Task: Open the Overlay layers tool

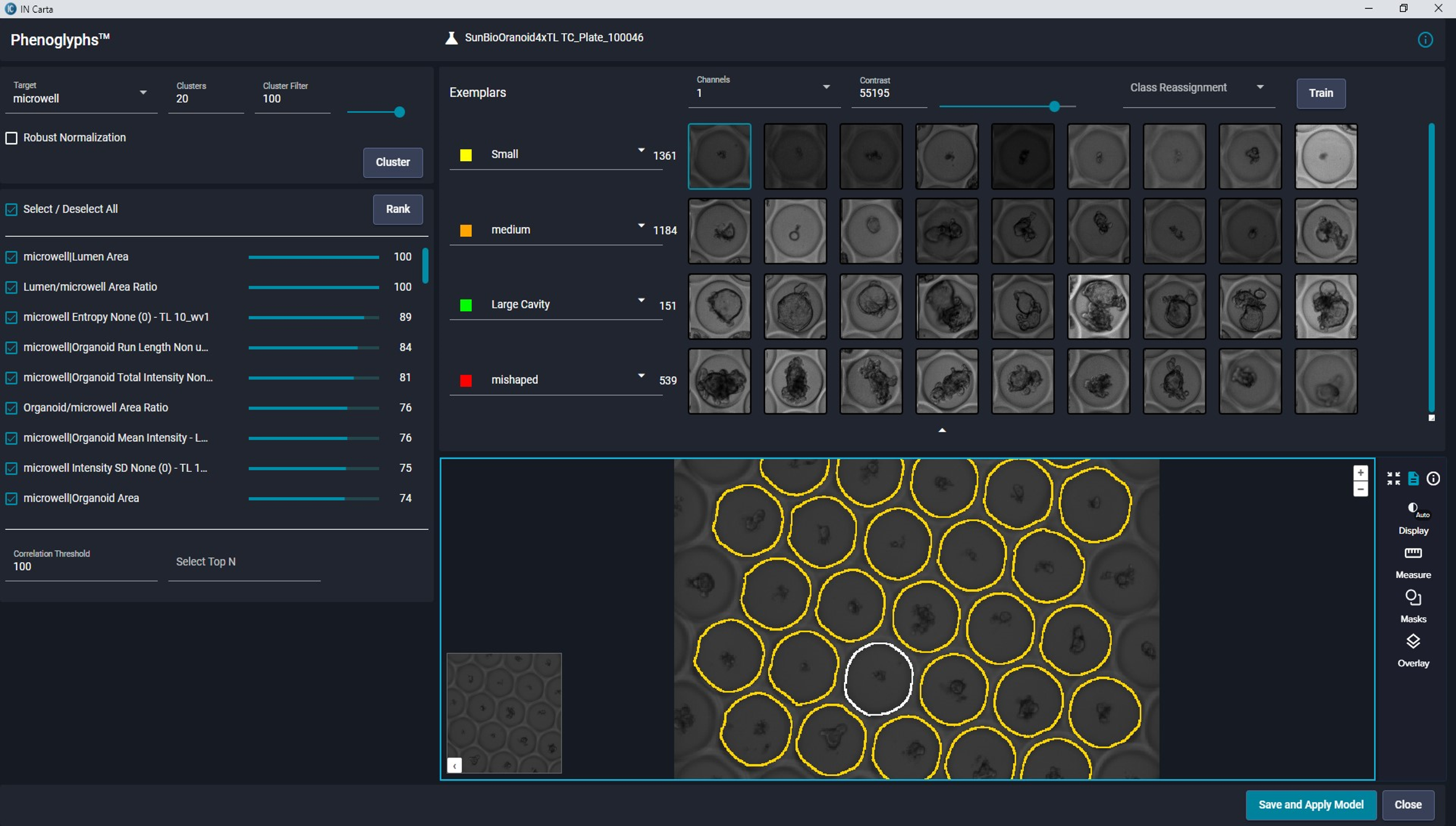Action: click(1413, 651)
